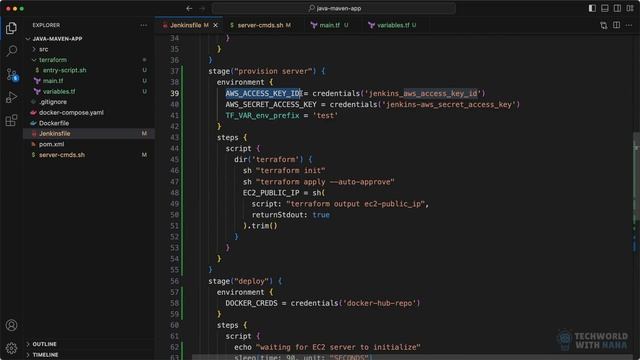Click stage("provision server") line
The width and height of the screenshot is (640, 360).
[267, 71]
